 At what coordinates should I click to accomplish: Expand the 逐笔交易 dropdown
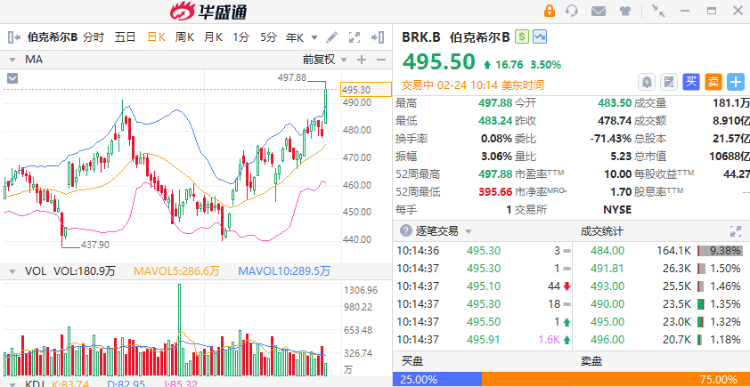tap(468, 232)
